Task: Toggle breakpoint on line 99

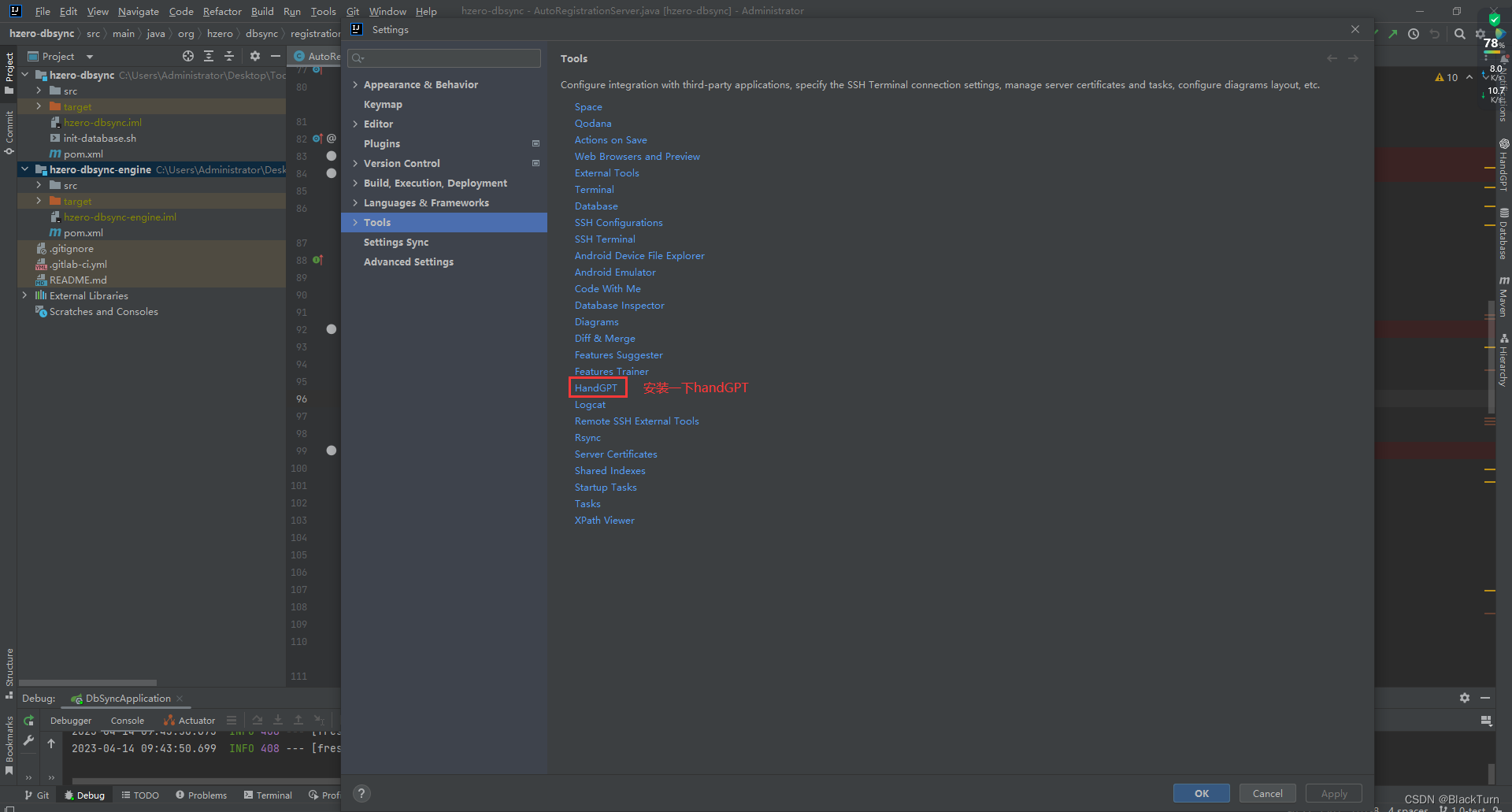Action: pos(332,450)
